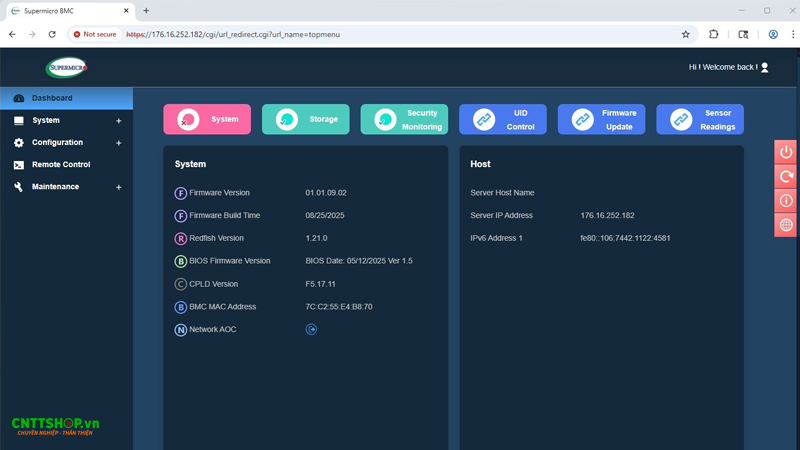The image size is (800, 450).
Task: Open the info icon on right sidebar
Action: [786, 201]
